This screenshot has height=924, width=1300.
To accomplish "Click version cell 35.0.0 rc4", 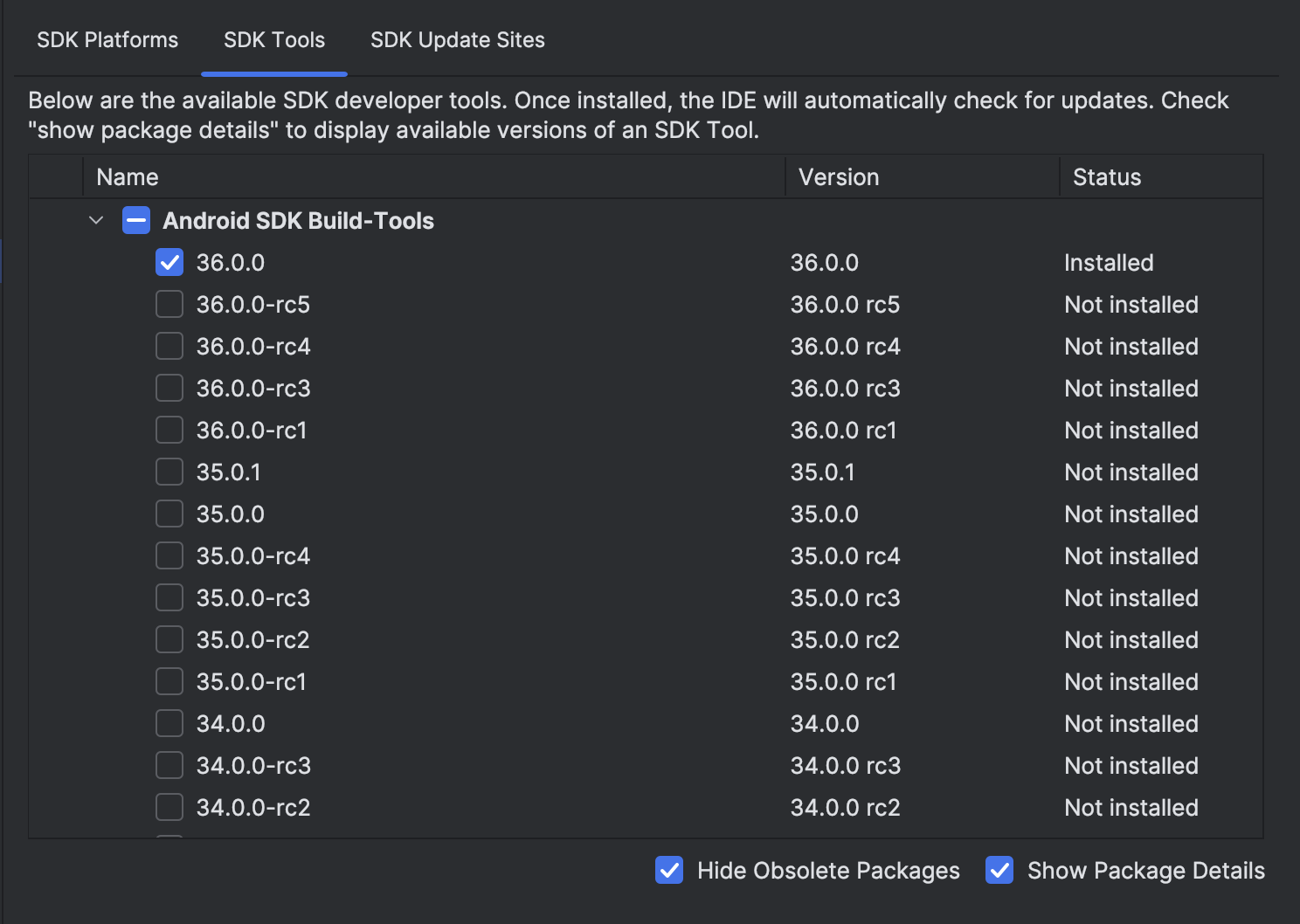I will tap(845, 555).
